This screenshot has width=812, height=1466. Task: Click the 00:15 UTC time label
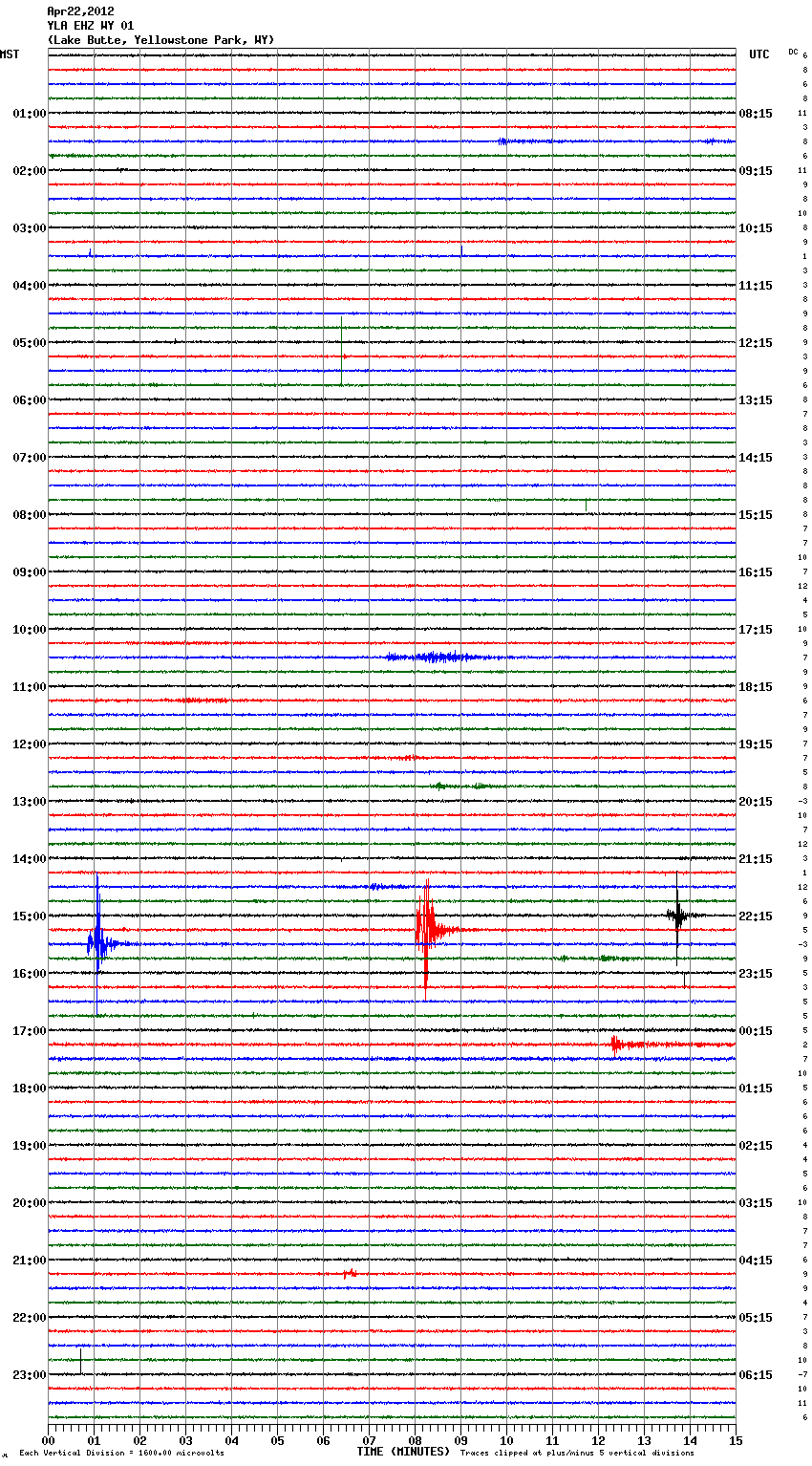pos(756,1031)
